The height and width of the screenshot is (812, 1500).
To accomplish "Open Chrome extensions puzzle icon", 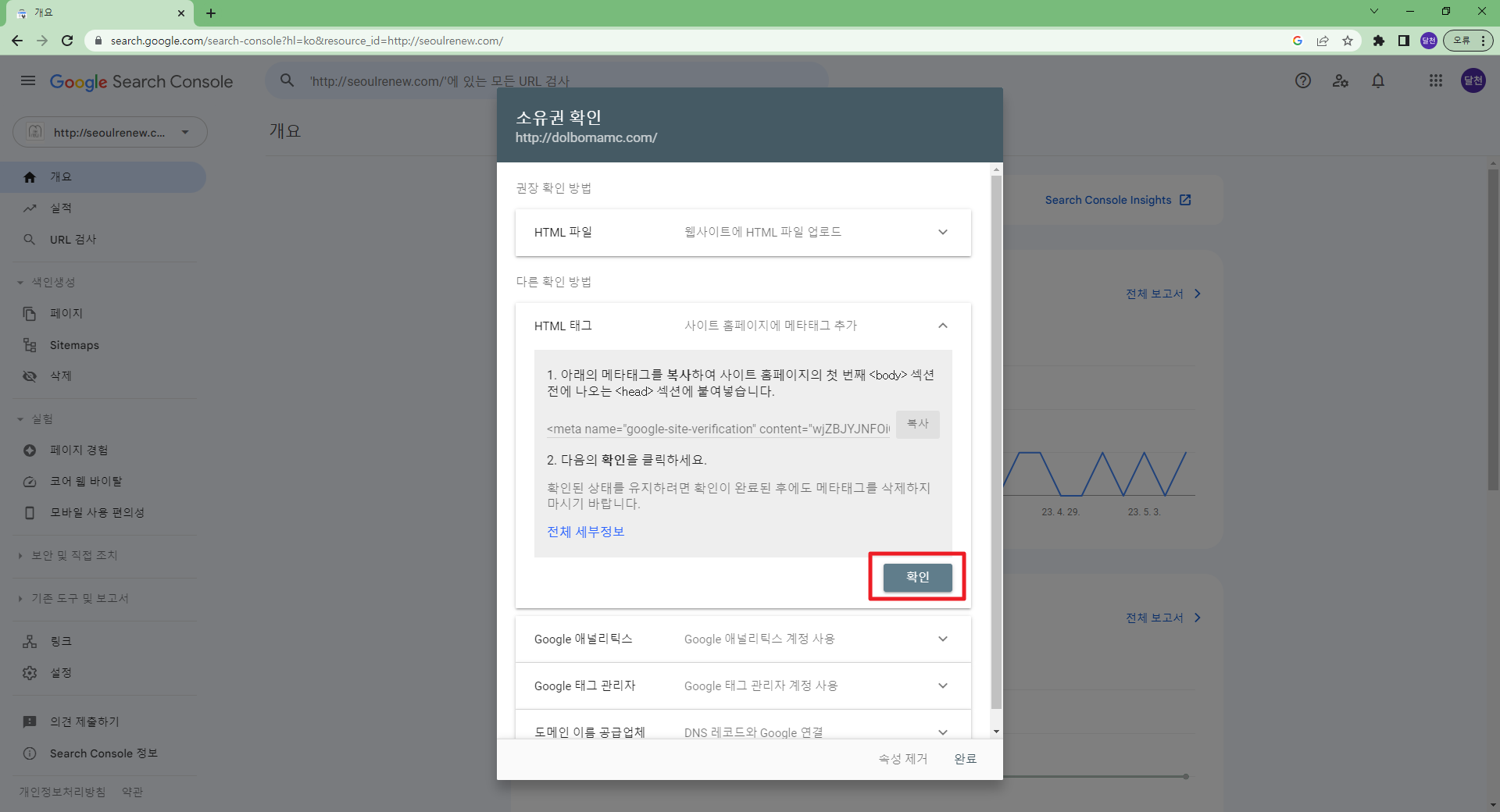I will tap(1379, 41).
